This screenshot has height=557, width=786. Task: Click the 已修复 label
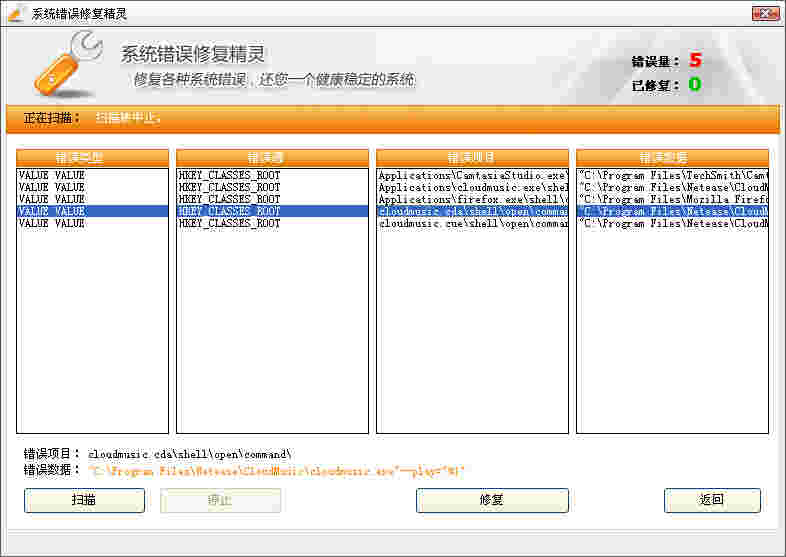pos(655,86)
